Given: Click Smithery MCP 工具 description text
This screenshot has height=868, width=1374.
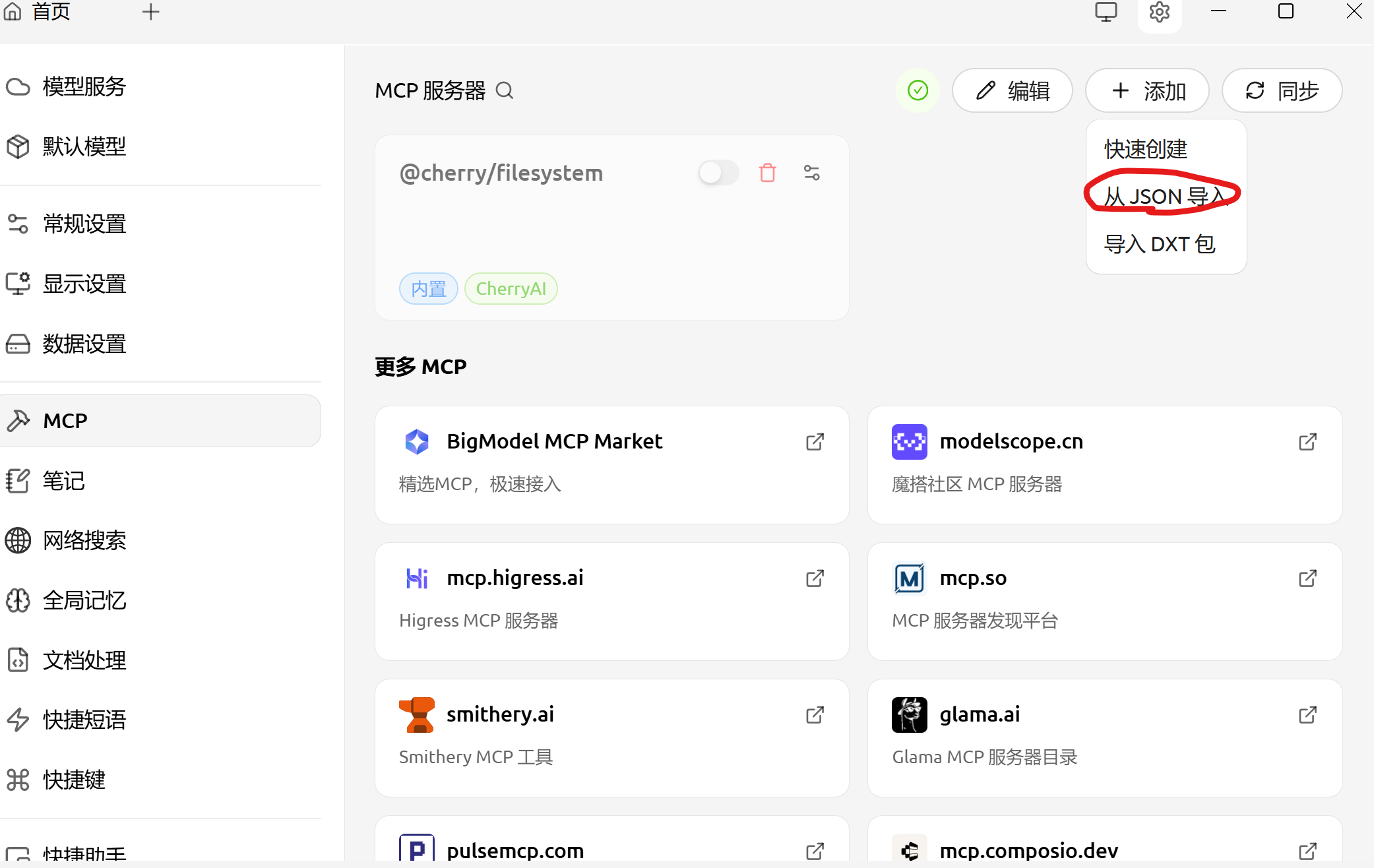Looking at the screenshot, I should [x=476, y=757].
